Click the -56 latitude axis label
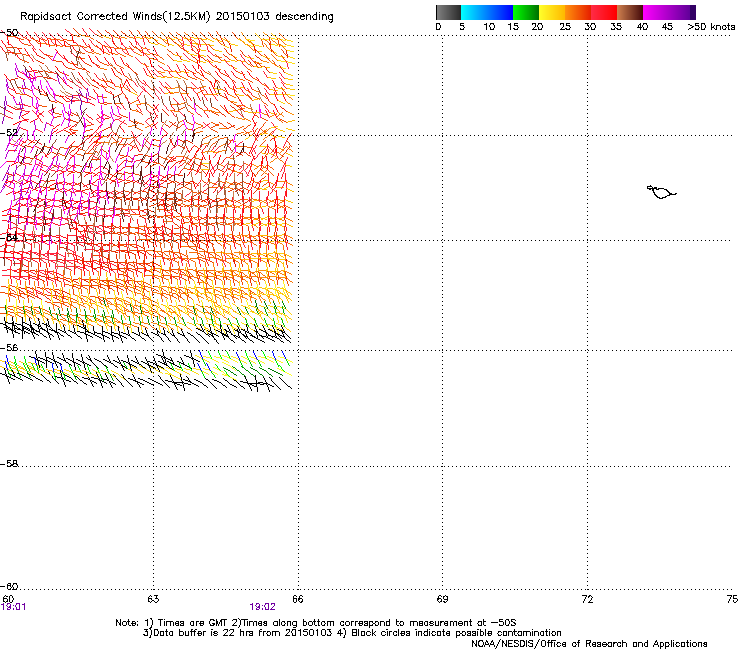Image resolution: width=740 pixels, height=650 pixels. tap(9, 347)
